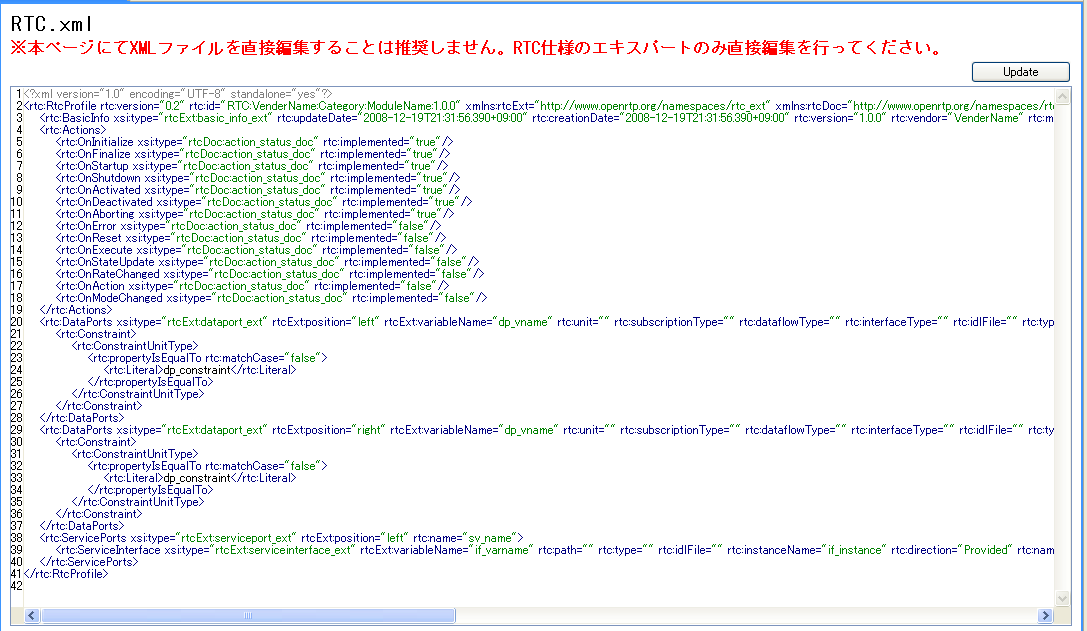Screen dimensions: 1087x631
Task: Click the rtc:BasicInfo line
Action: click(x=546, y=118)
